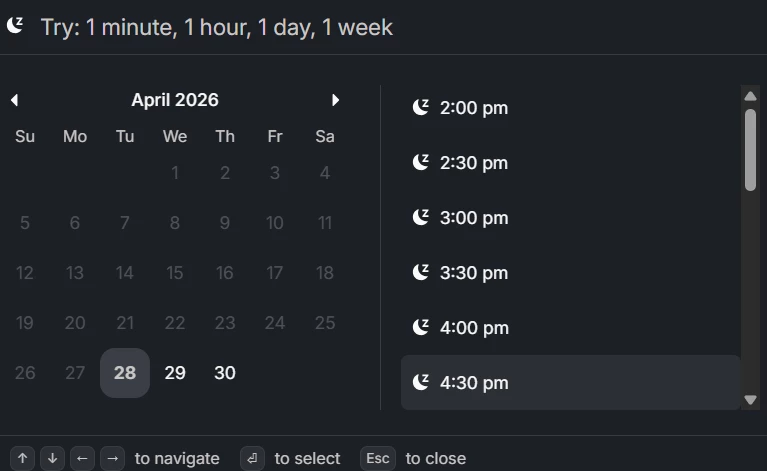Click the scrollbar down arrow in time list
Viewport: 767px width, 471px height.
(x=750, y=400)
